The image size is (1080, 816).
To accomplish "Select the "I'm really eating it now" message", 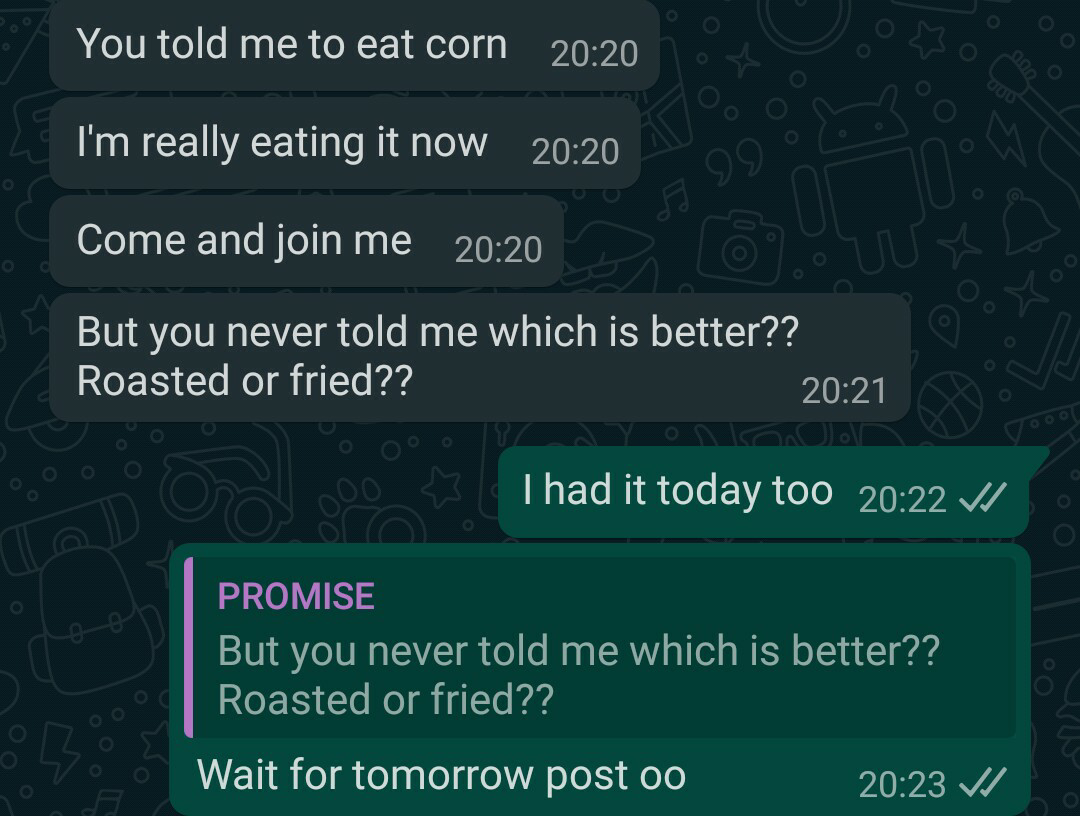I will pos(282,143).
